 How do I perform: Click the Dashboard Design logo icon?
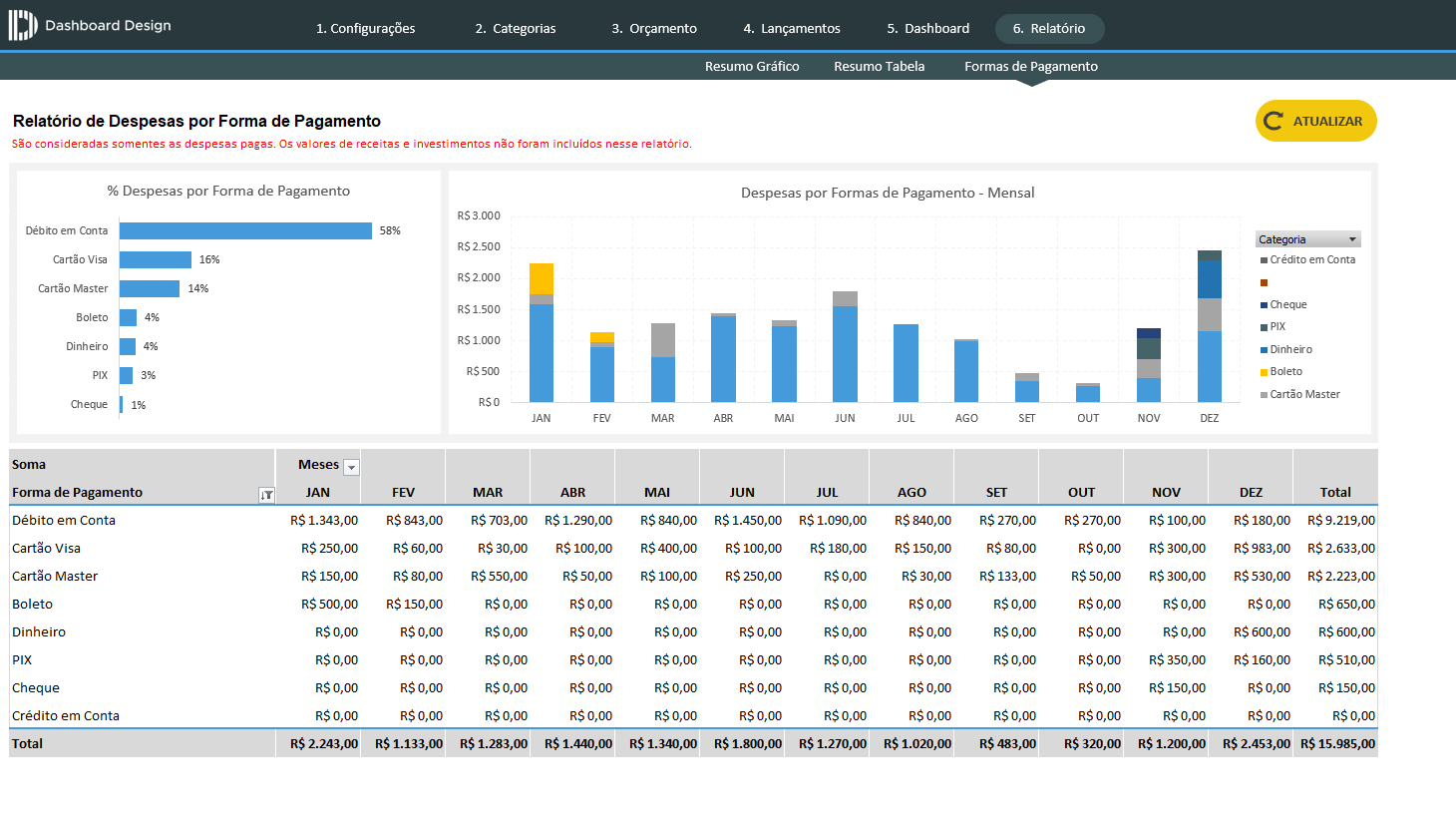[x=22, y=26]
